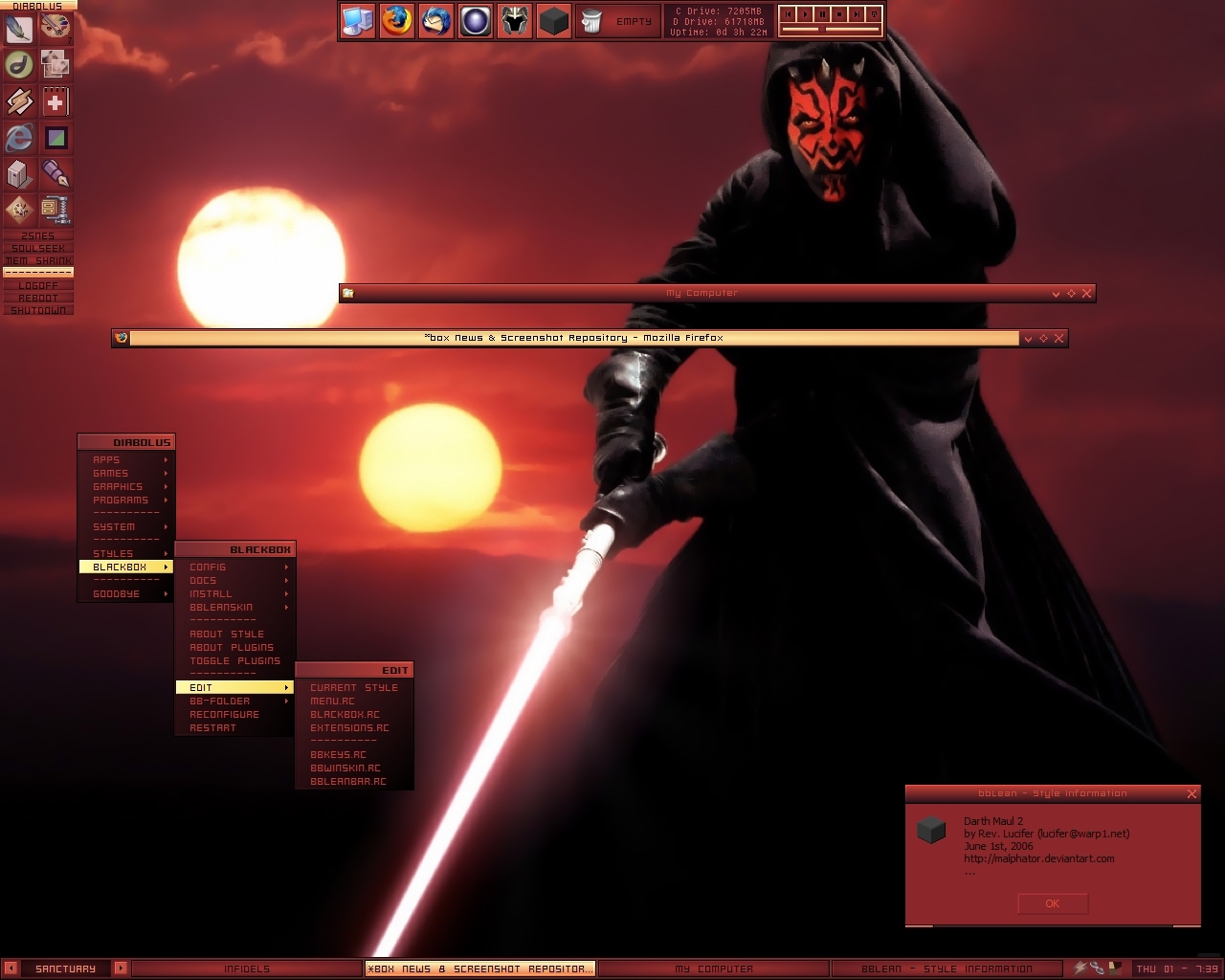
Task: Pause the media player
Action: point(822,14)
